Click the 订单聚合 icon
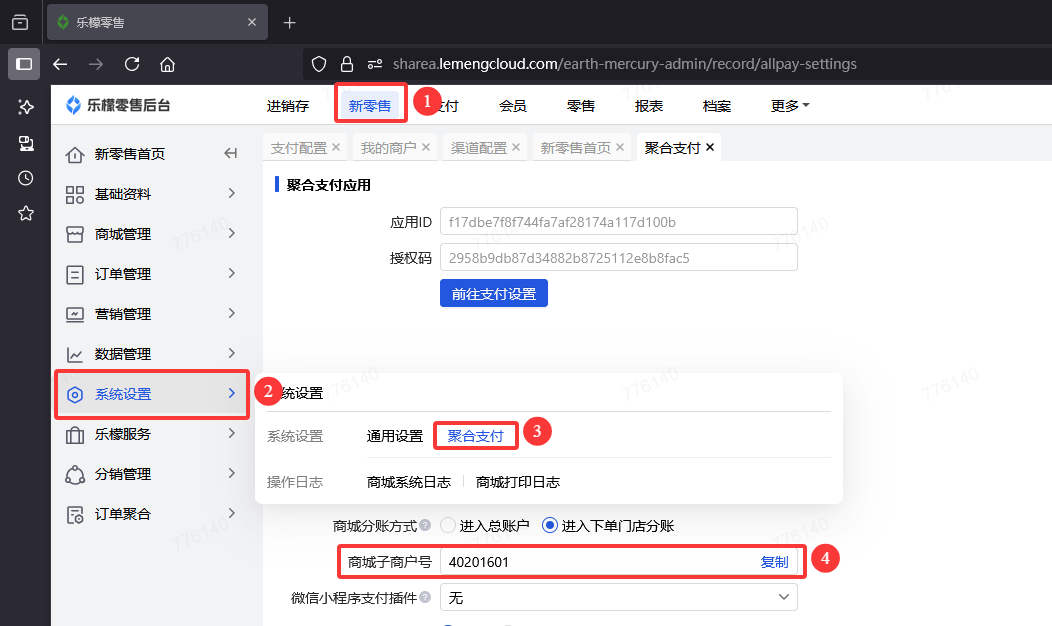The image size is (1052, 626). tap(74, 515)
